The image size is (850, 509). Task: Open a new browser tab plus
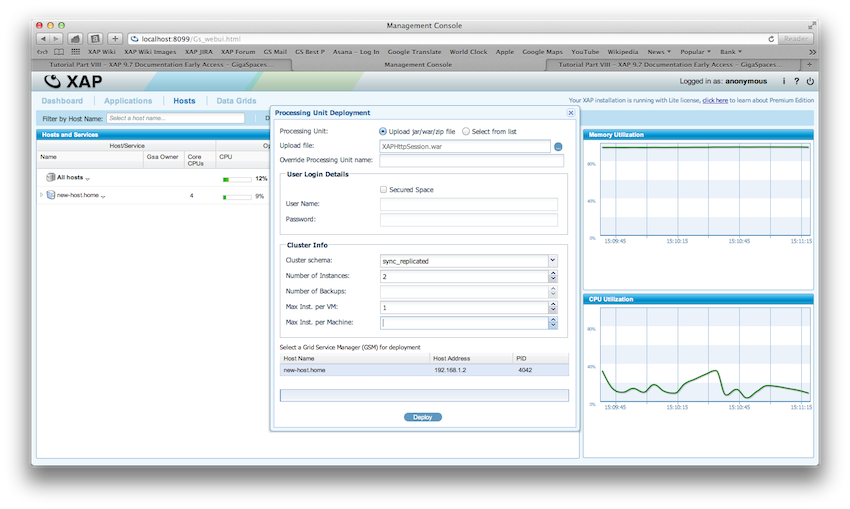tap(809, 65)
